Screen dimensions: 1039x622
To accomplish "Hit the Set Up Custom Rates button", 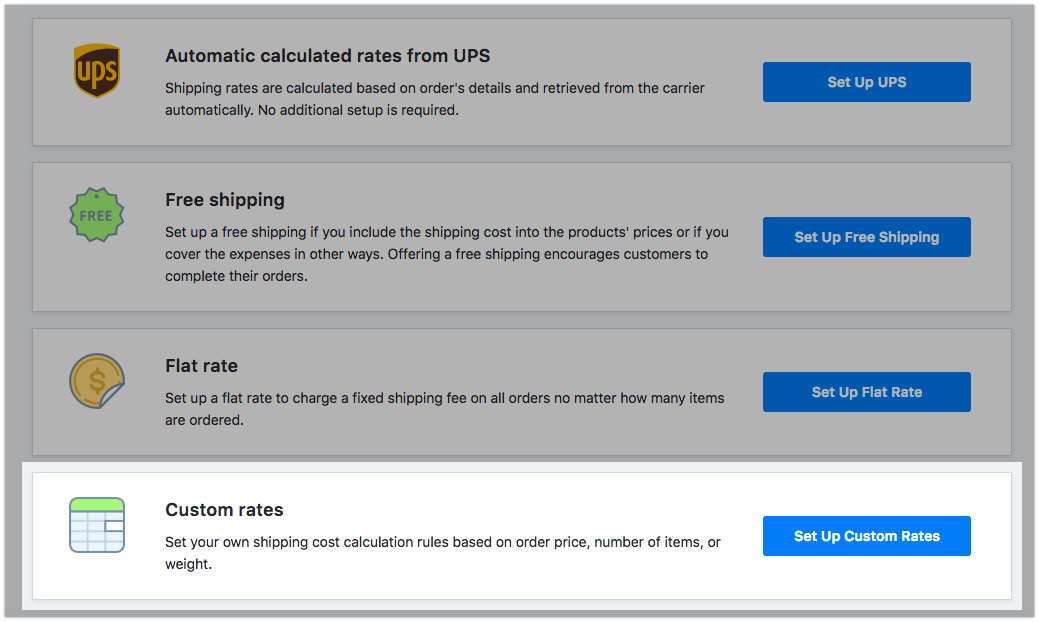I will 866,536.
